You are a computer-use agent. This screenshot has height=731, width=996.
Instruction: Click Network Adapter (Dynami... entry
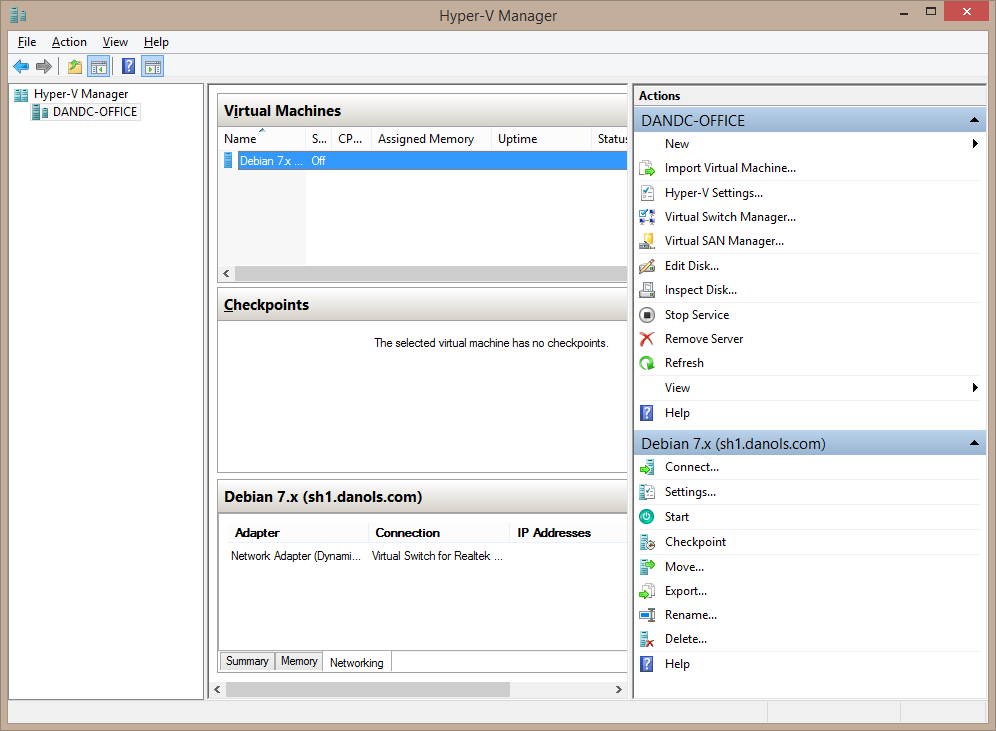coord(295,556)
